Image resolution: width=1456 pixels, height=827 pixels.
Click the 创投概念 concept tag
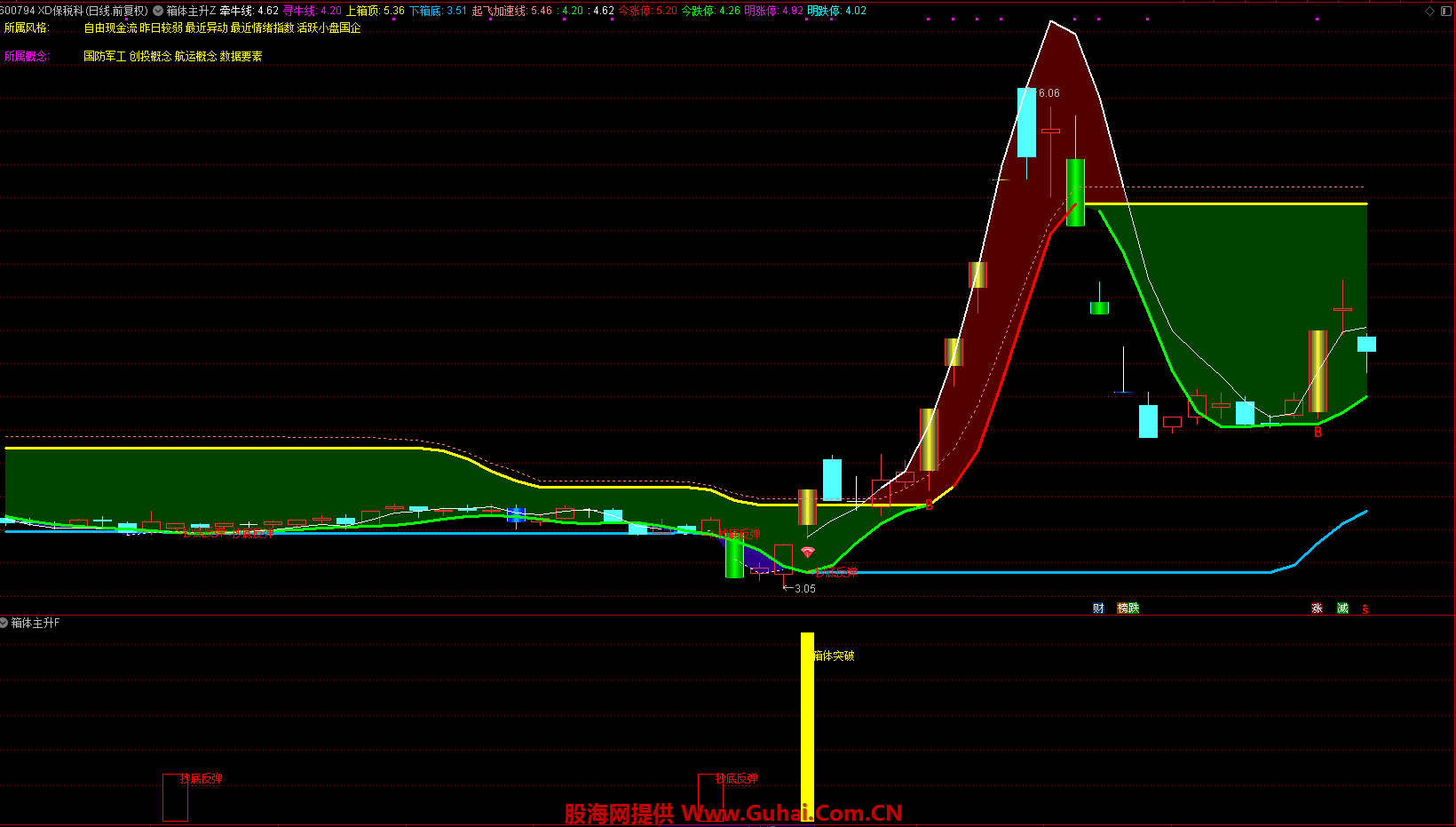(x=150, y=56)
